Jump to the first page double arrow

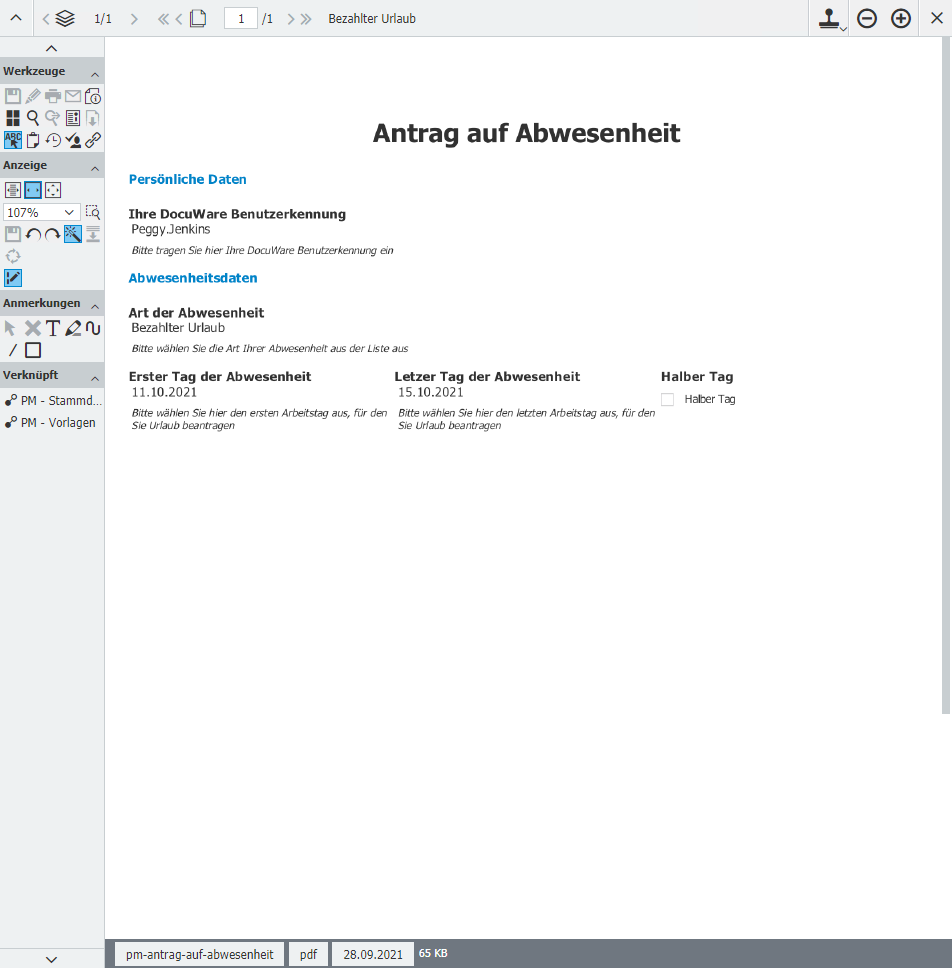[163, 19]
